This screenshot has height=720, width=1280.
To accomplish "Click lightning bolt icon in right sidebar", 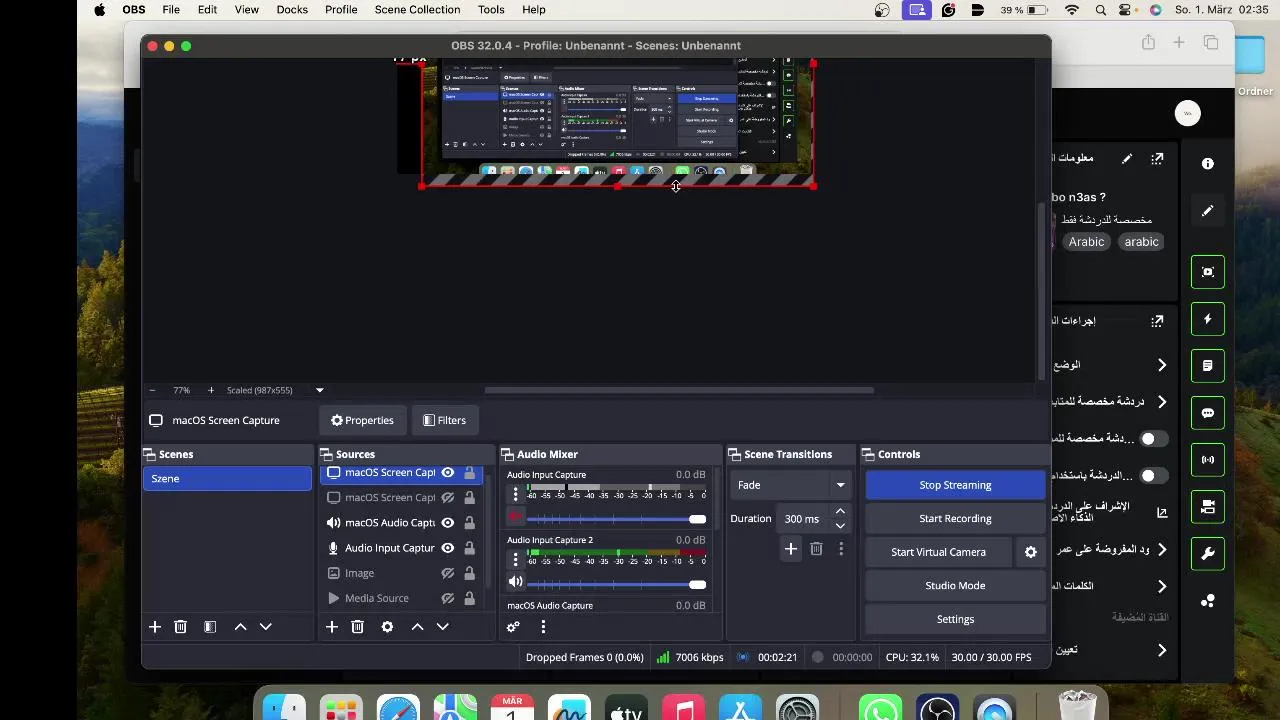I will click(1208, 319).
